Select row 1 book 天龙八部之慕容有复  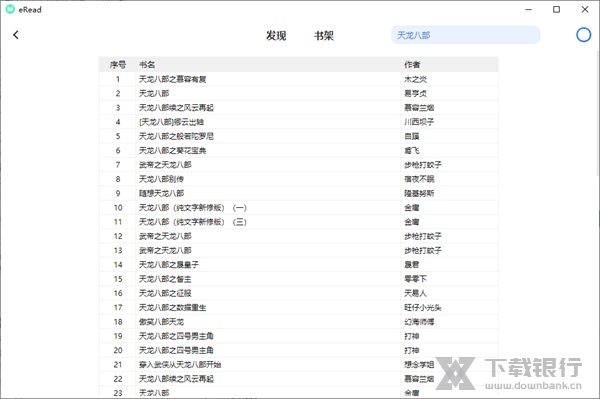(173, 79)
